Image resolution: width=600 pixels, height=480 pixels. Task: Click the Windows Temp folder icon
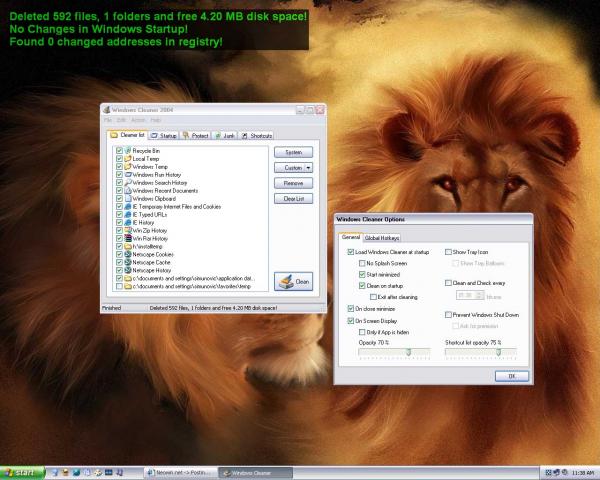(x=128, y=167)
